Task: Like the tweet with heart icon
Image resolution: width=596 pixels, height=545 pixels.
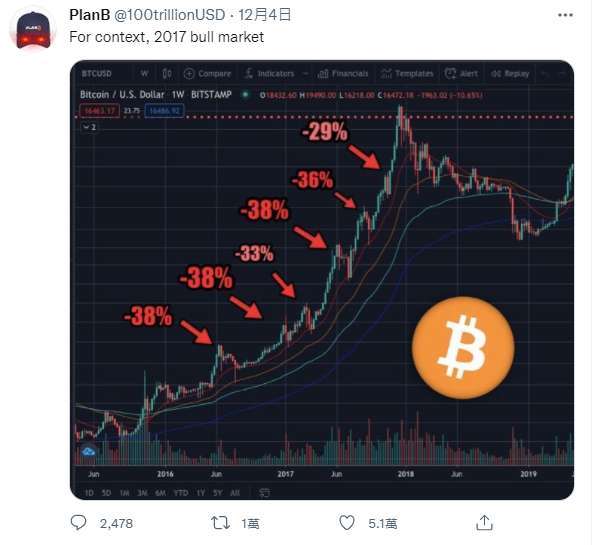Action: pos(347,523)
